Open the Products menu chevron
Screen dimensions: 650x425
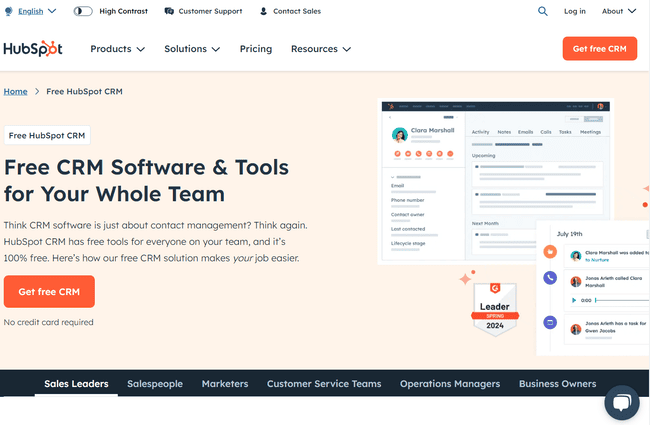click(141, 49)
